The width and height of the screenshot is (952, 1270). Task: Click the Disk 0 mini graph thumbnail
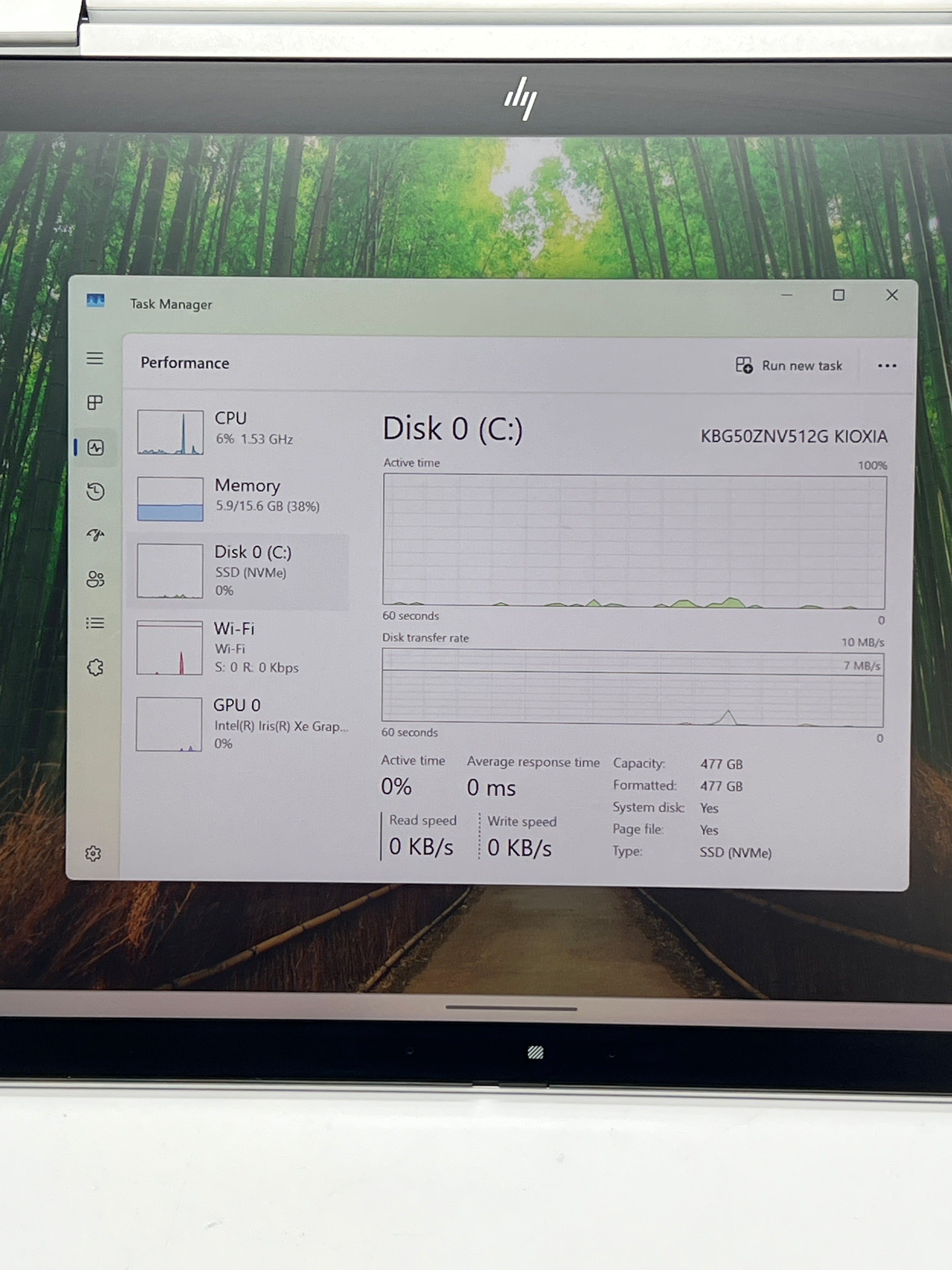[x=170, y=571]
